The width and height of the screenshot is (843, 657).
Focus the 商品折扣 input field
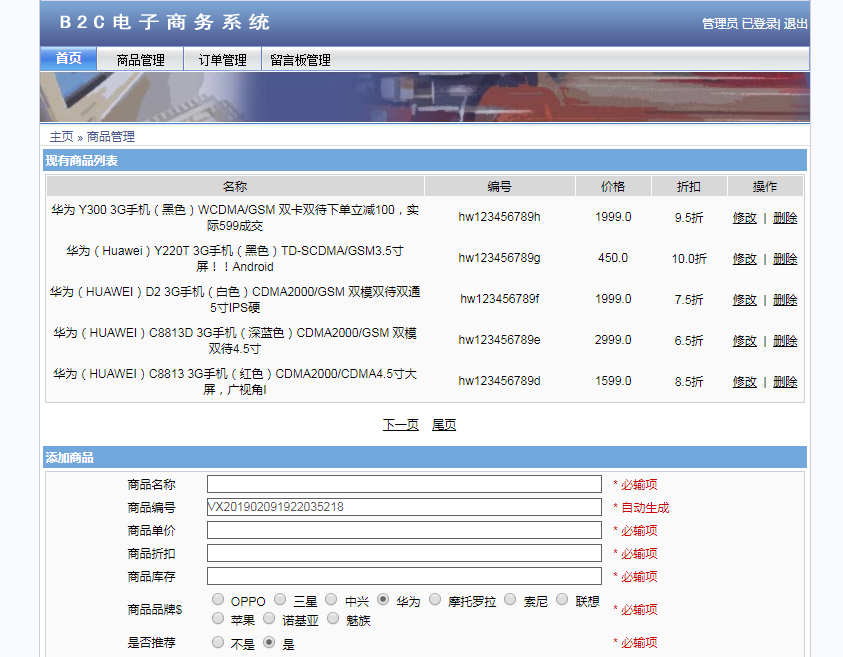[x=404, y=553]
